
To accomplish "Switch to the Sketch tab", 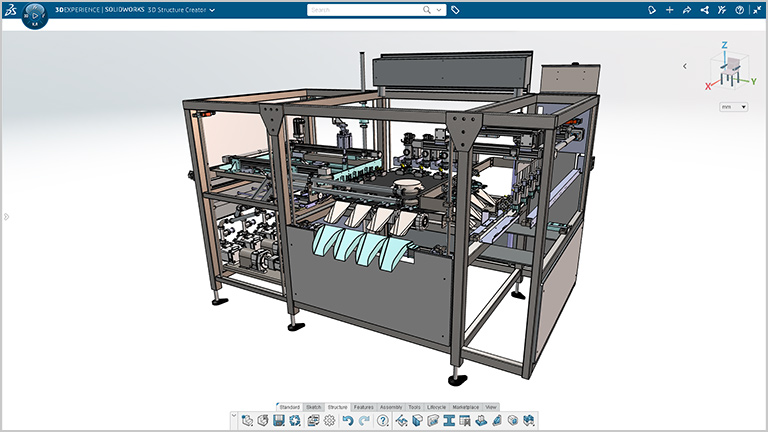I will tap(313, 407).
